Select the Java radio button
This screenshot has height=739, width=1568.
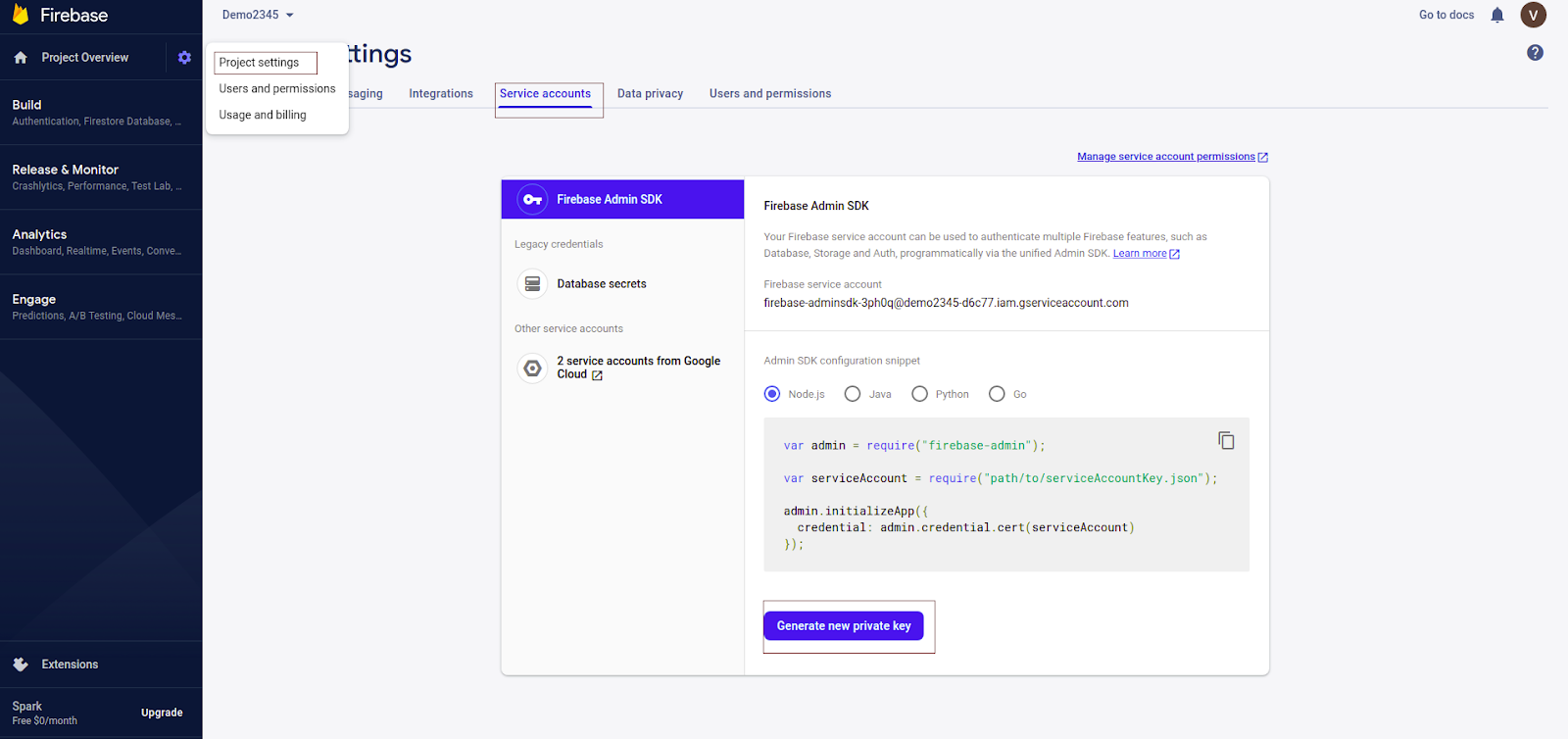point(853,394)
